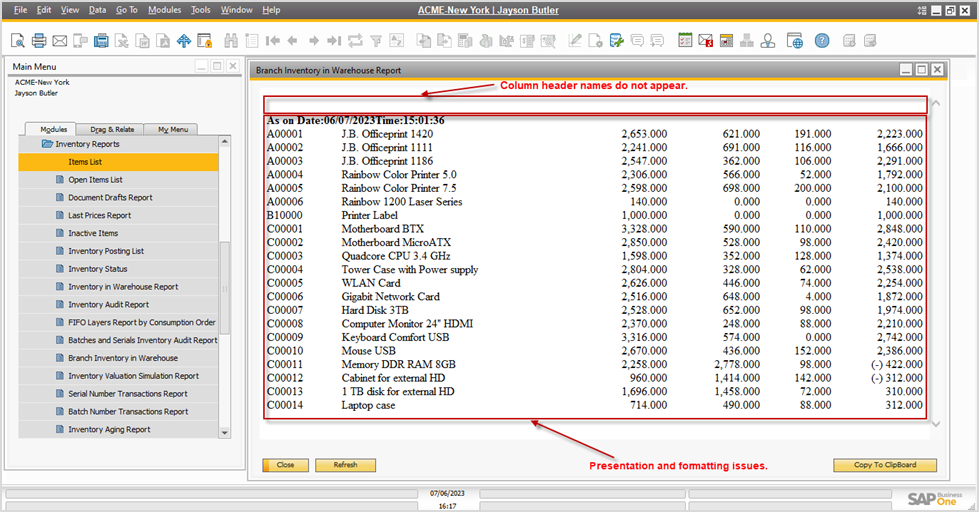This screenshot has height=512, width=979.
Task: Click the Print Preview toolbar icon
Action: [x=18, y=41]
